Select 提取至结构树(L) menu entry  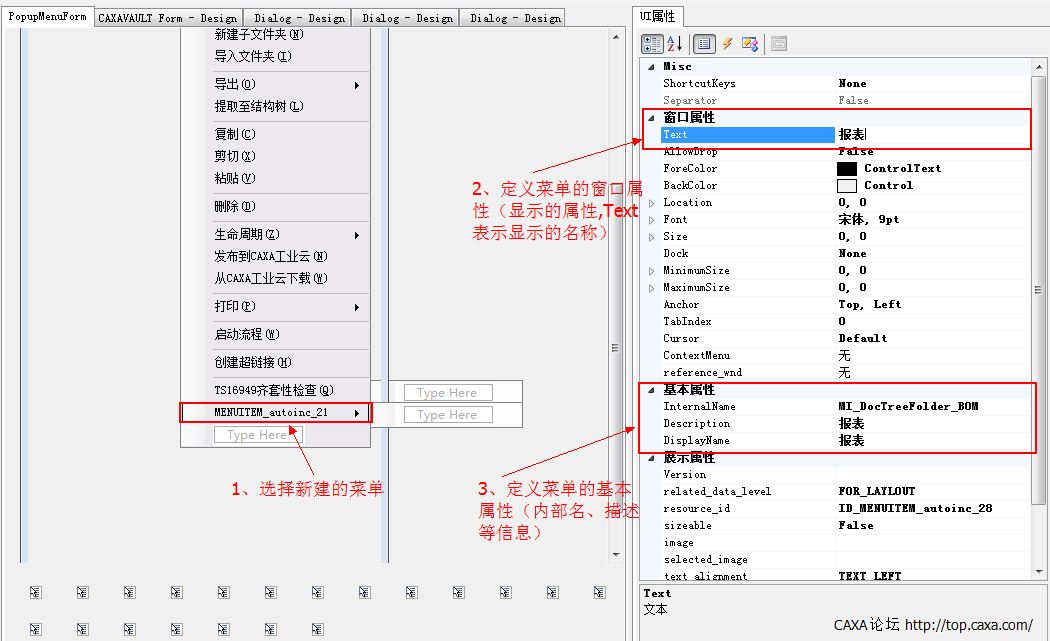coord(258,106)
